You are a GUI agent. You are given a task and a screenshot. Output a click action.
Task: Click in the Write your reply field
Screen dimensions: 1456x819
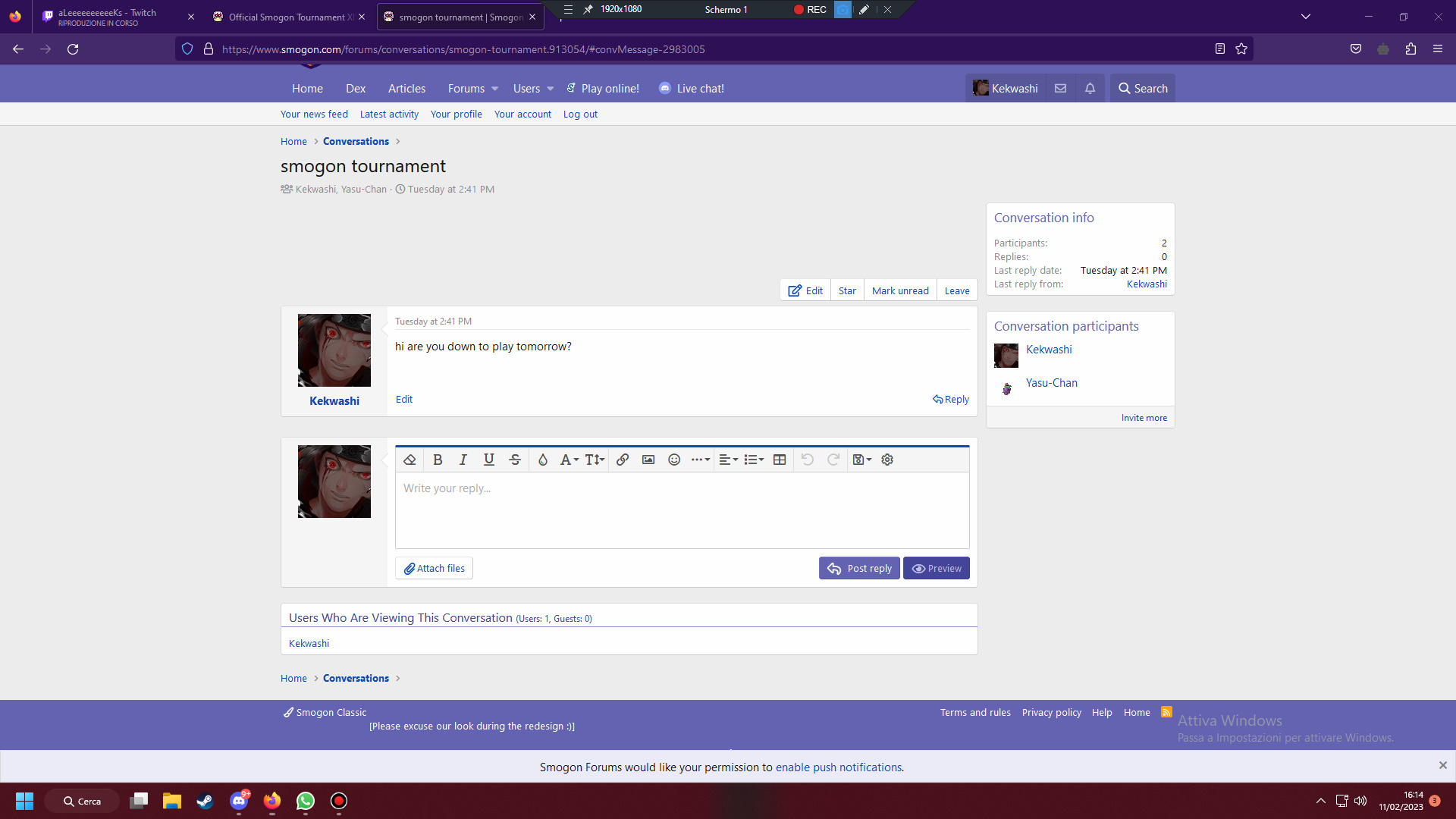coord(682,510)
